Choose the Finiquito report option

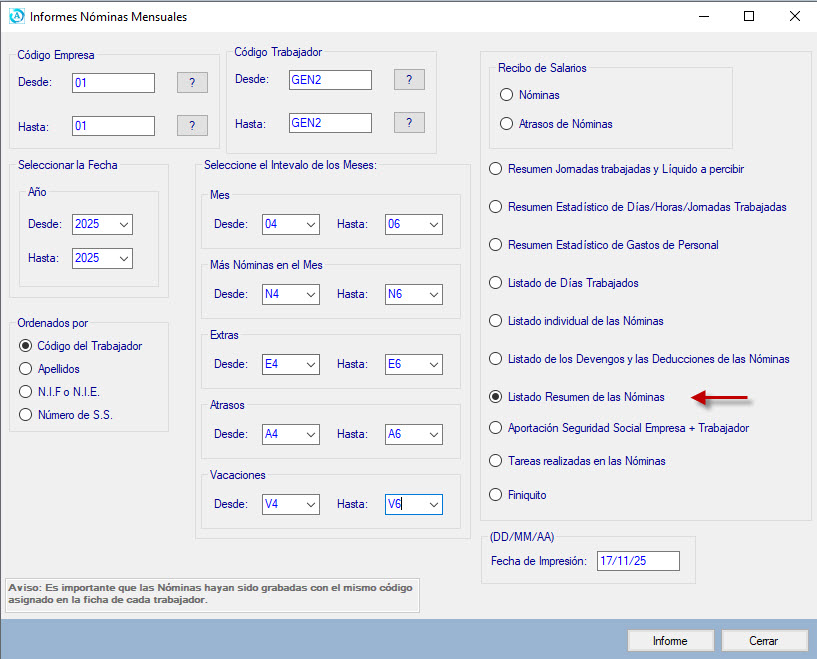tap(495, 494)
